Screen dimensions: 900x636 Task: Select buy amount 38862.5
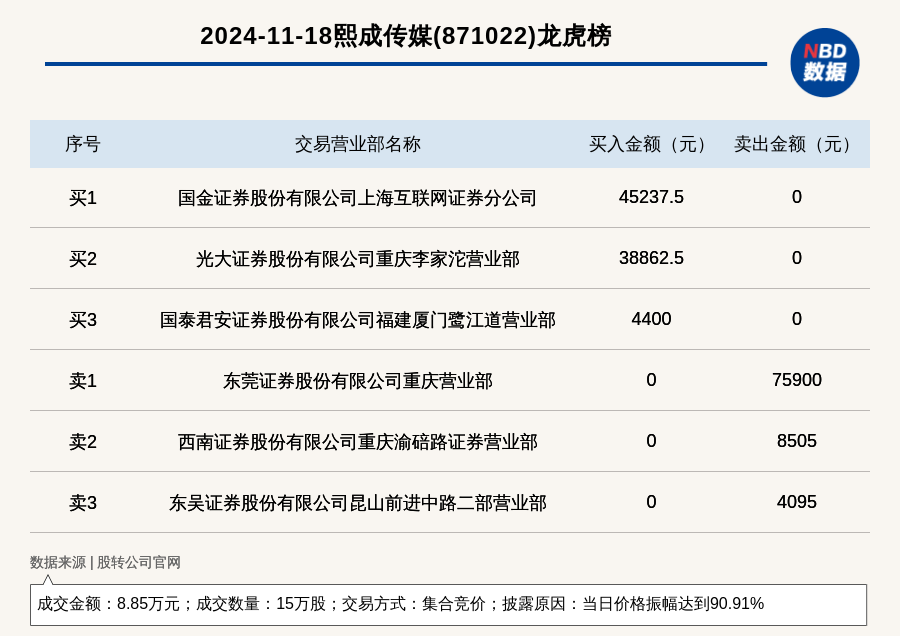(651, 258)
